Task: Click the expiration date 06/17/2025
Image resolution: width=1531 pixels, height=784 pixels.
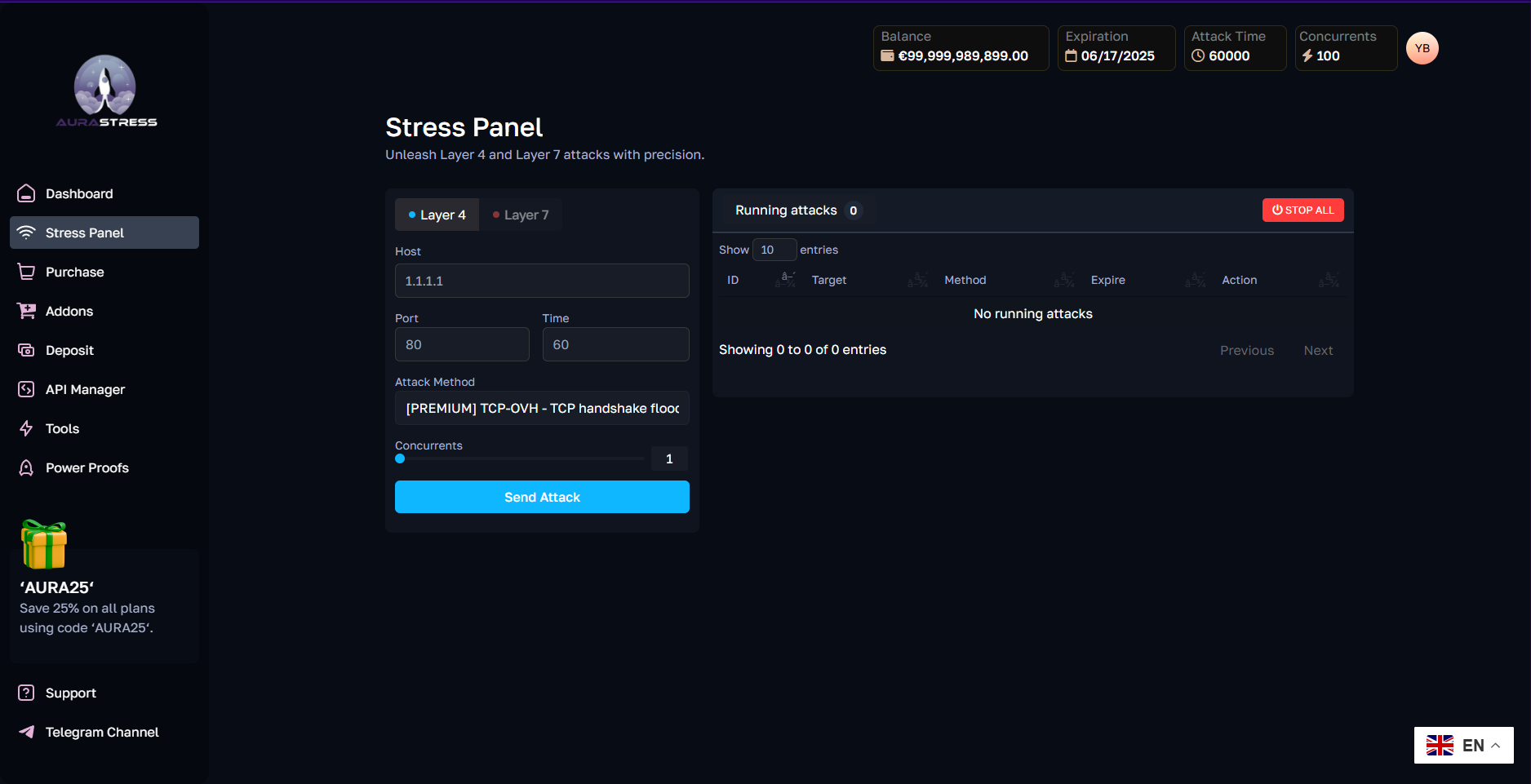Action: (x=1117, y=55)
